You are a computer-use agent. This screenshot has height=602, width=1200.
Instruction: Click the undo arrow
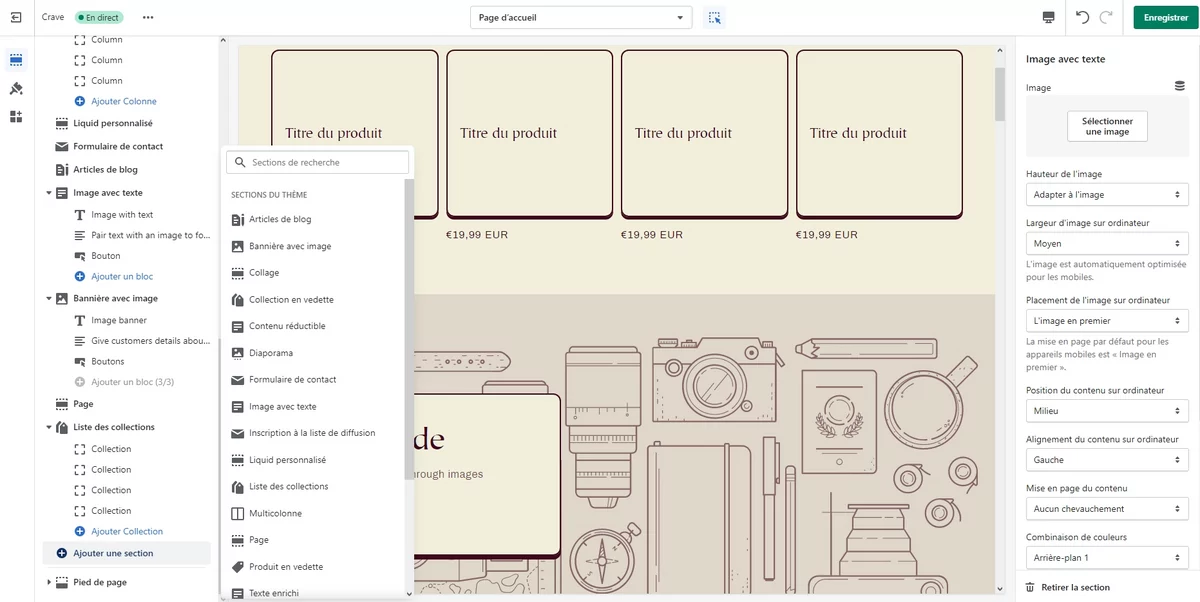(x=1082, y=17)
